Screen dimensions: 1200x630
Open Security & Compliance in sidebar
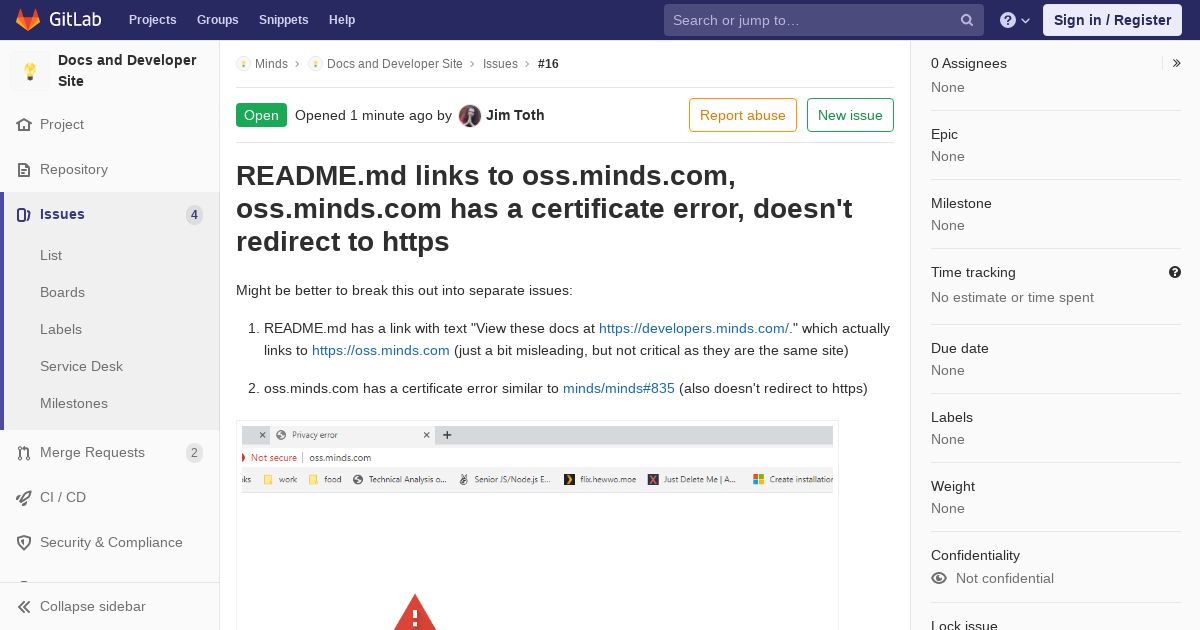(x=110, y=543)
